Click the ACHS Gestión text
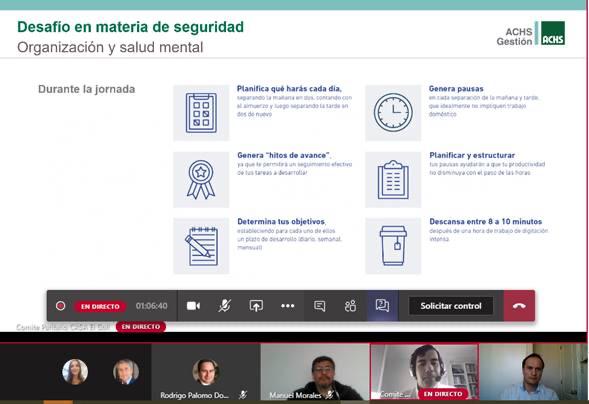589x404 pixels. 514,36
